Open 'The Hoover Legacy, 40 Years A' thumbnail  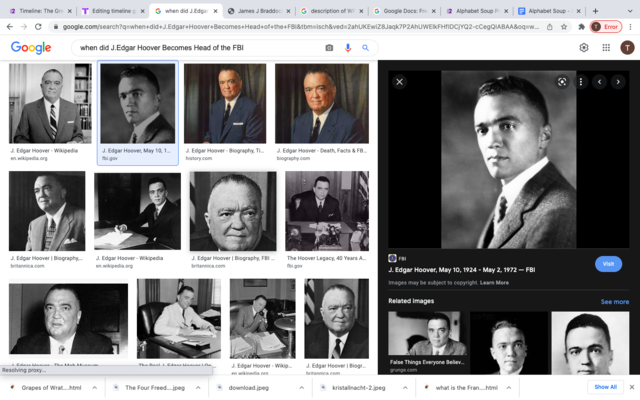327,211
